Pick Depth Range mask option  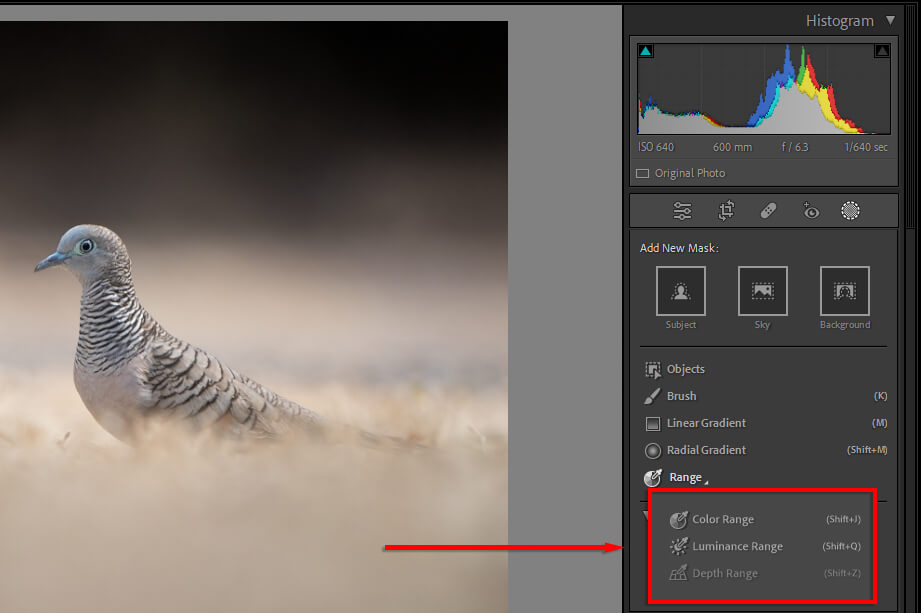coord(724,574)
